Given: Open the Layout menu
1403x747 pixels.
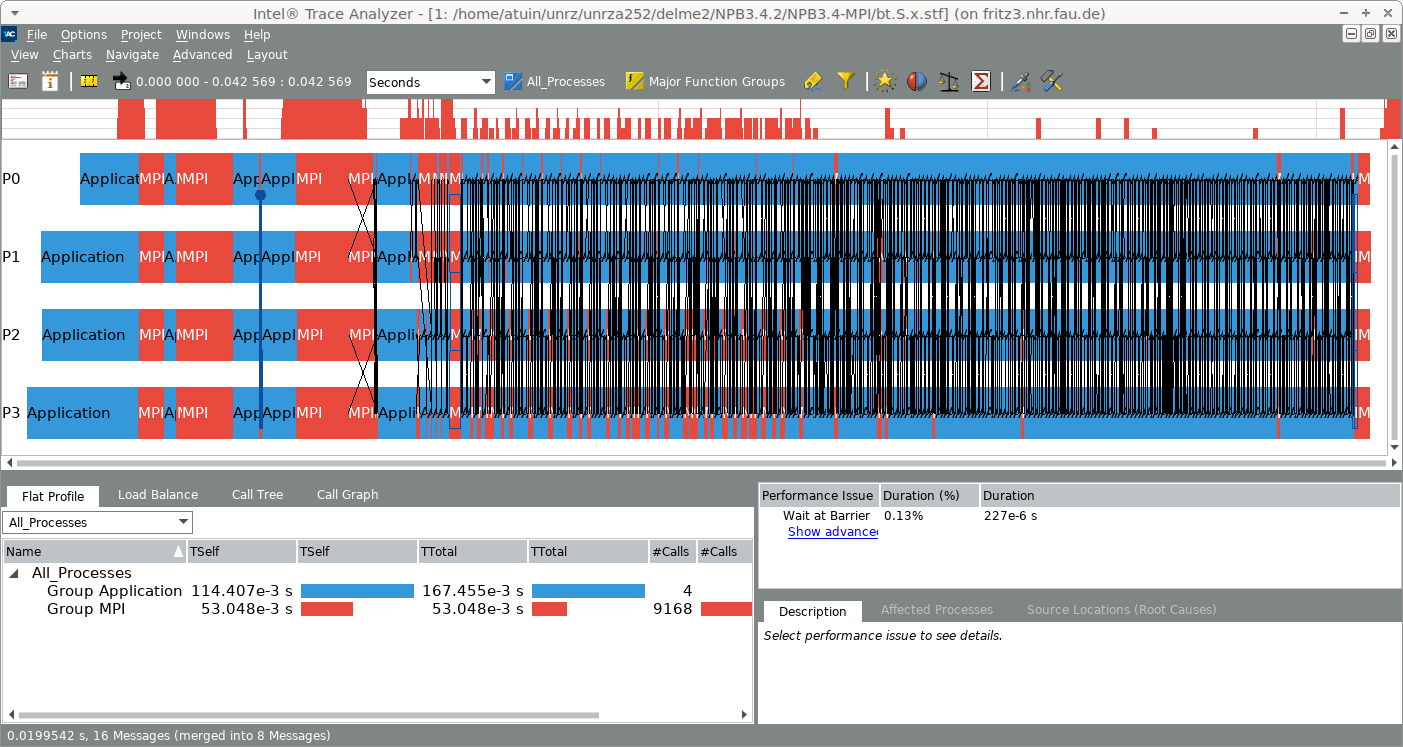Looking at the screenshot, I should 267,54.
